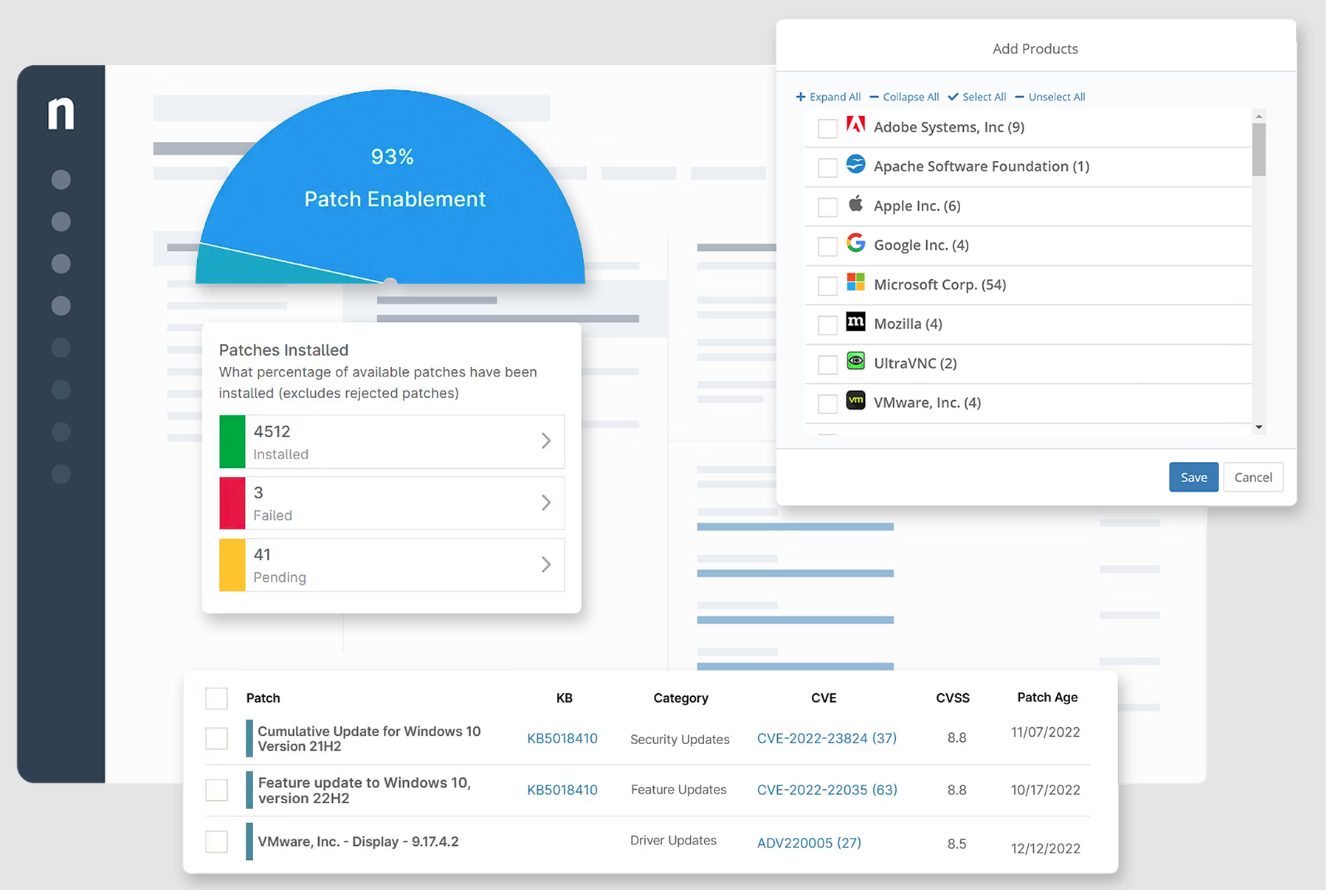The width and height of the screenshot is (1326, 890).
Task: Click the Mozilla logo icon
Action: [855, 322]
